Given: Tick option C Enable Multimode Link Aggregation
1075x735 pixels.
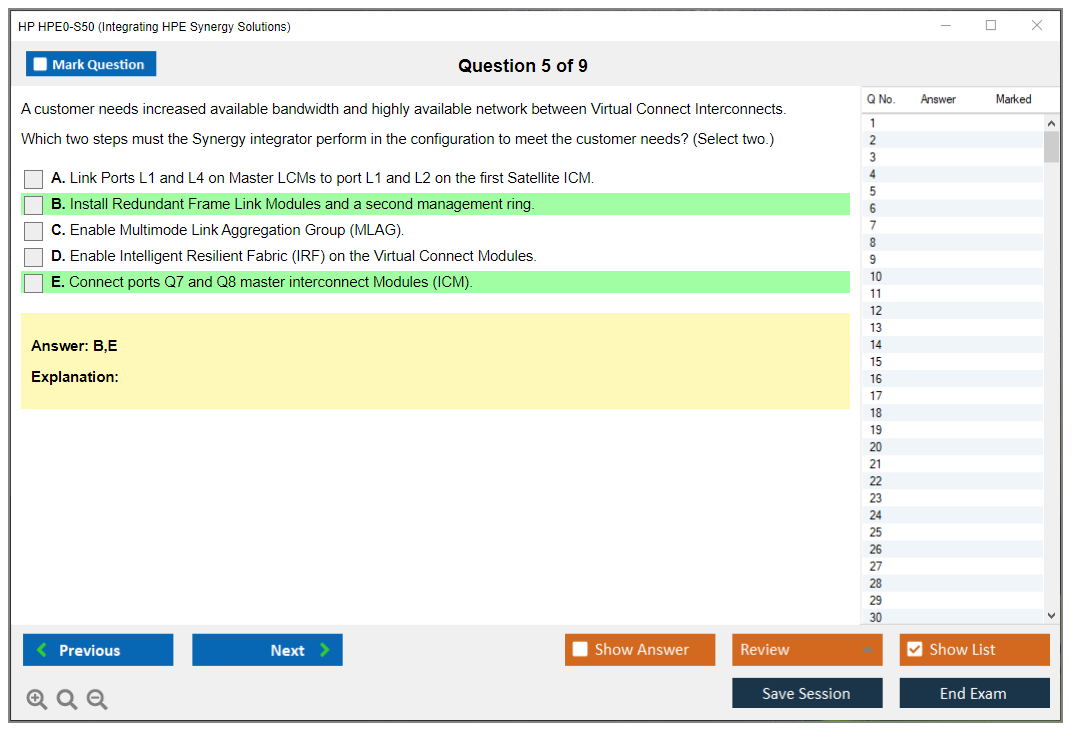Looking at the screenshot, I should pos(34,231).
